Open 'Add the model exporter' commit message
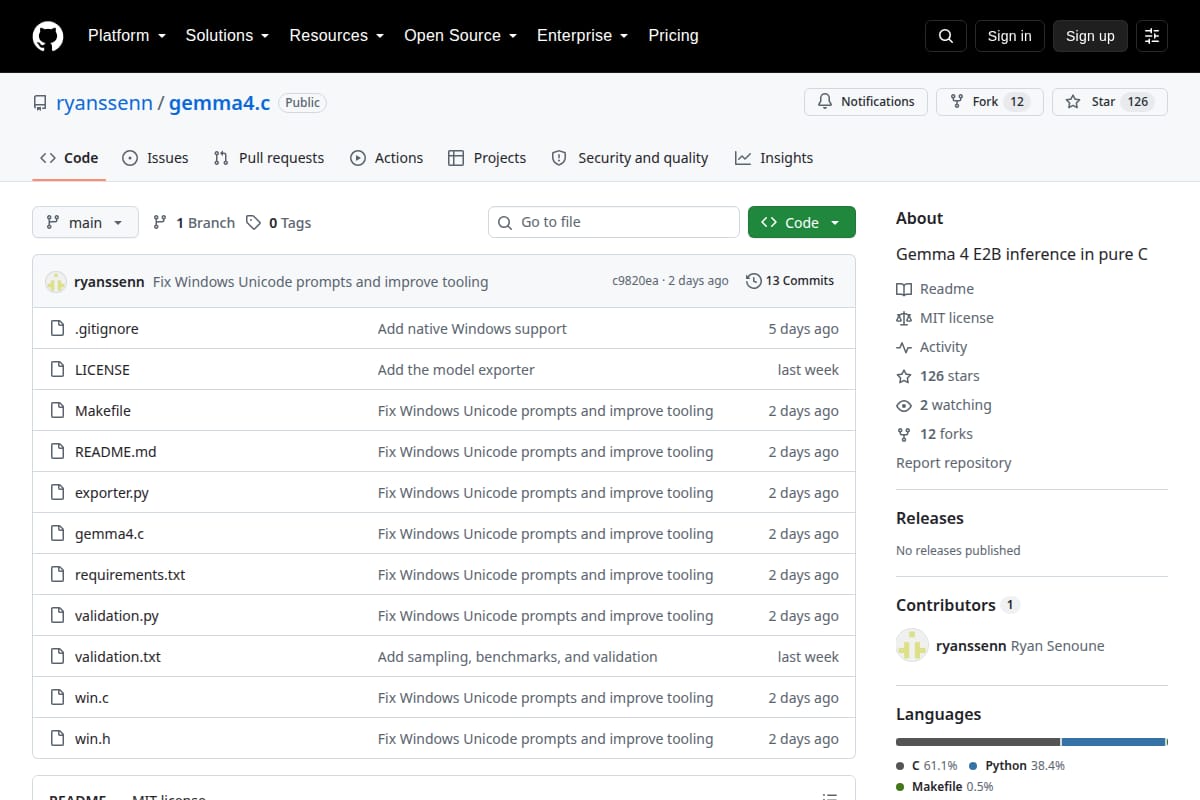 point(456,370)
